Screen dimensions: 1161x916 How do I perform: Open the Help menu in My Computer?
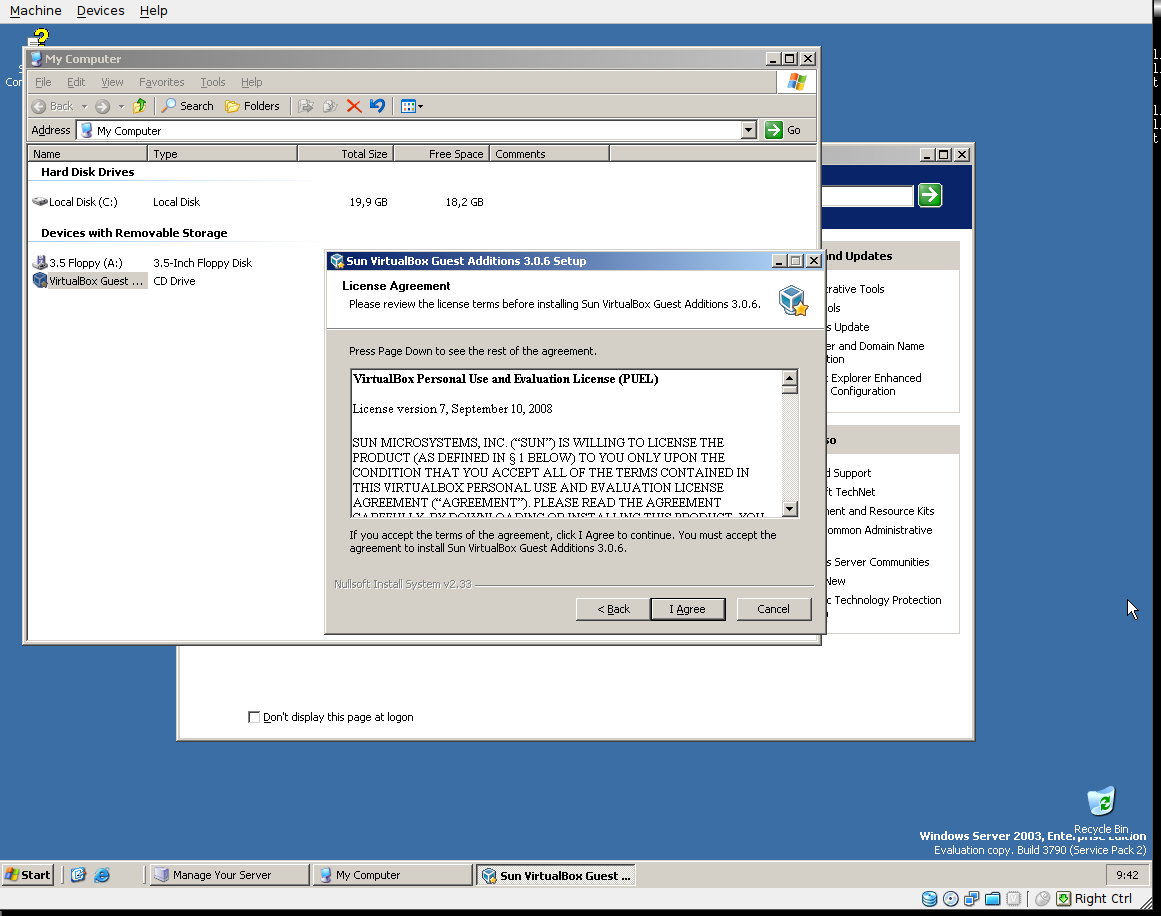(251, 82)
